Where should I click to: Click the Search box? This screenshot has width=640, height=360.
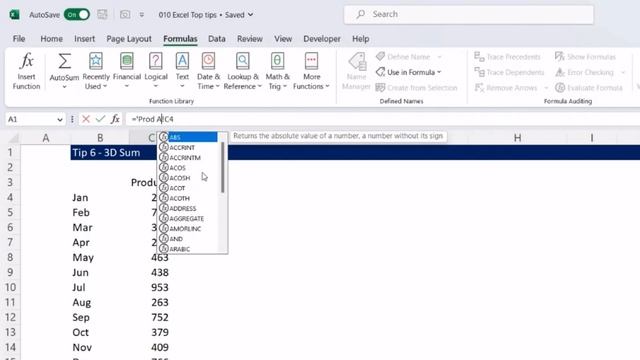pos(469,14)
